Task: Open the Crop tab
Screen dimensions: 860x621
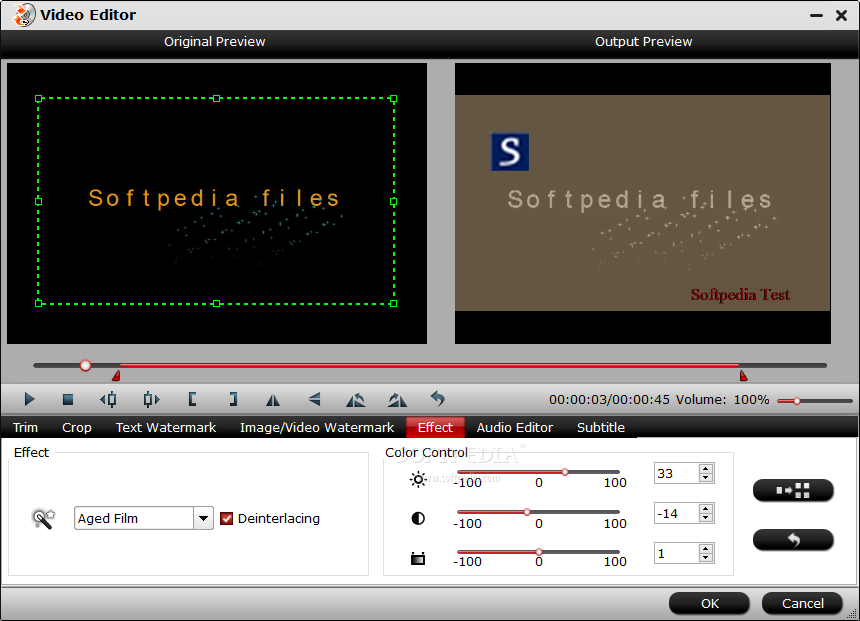Action: pyautogui.click(x=77, y=427)
